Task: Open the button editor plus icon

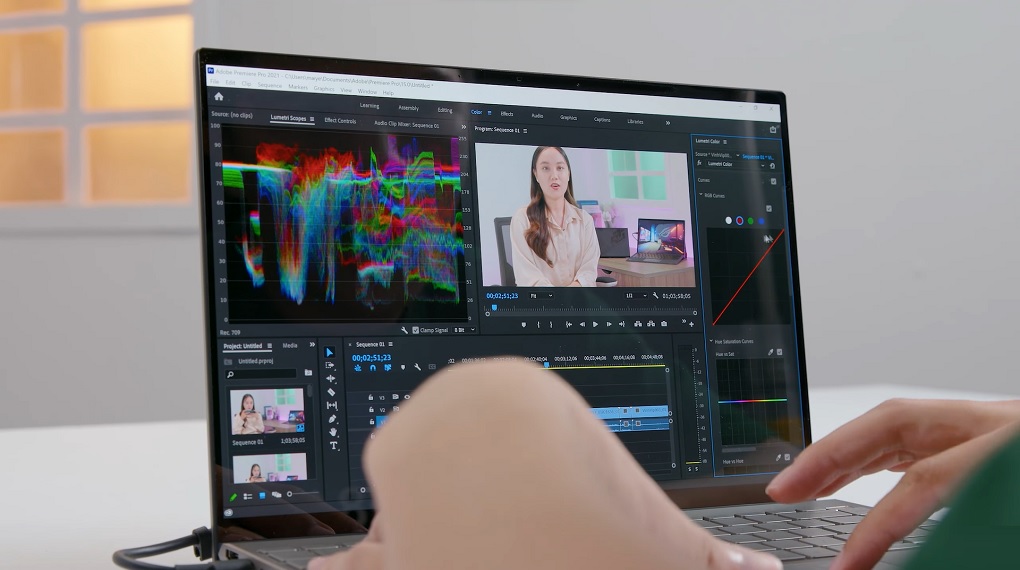Action: coord(691,324)
